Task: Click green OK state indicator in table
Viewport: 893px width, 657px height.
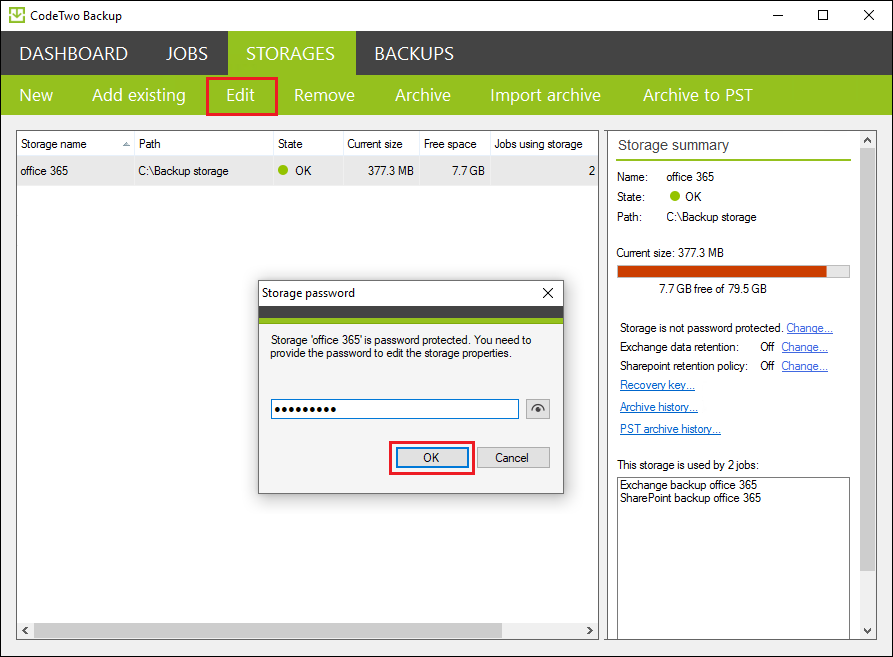Action: 283,170
